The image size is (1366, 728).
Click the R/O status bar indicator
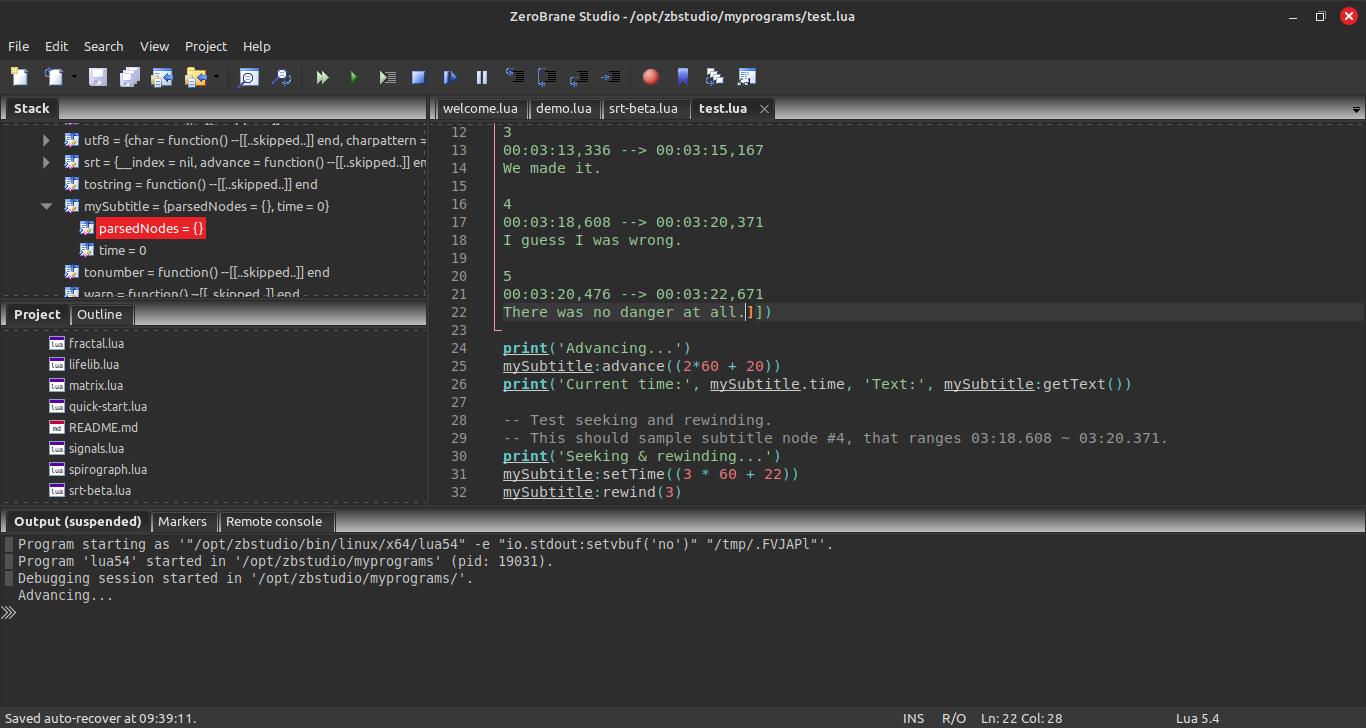point(954,718)
